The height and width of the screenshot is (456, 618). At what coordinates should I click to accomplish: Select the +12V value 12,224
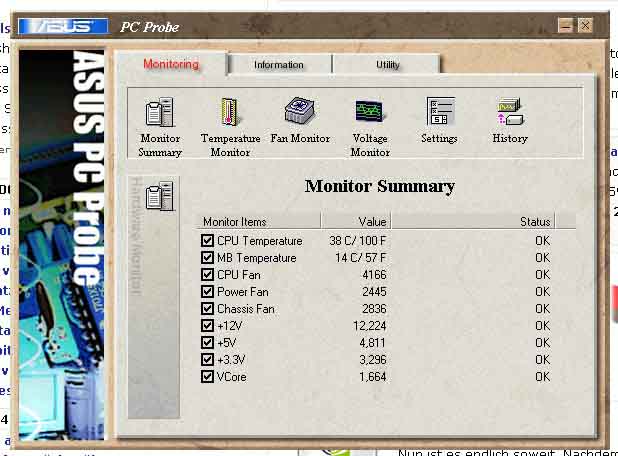tap(370, 326)
